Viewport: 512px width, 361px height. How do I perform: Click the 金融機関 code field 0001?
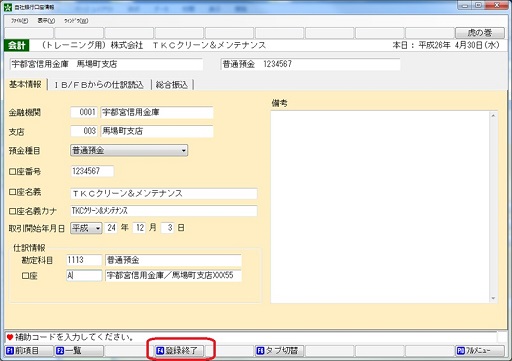tap(84, 112)
